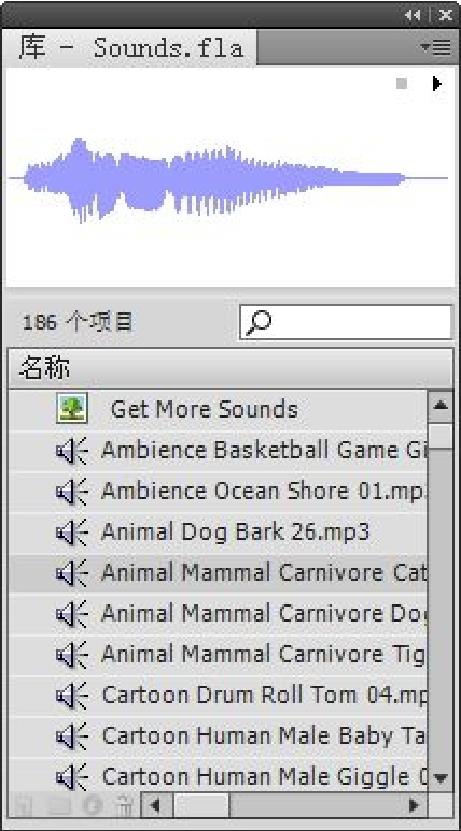Image resolution: width=461 pixels, height=831 pixels.
Task: Select the Animal Mammal Carnivore Cat item
Action: (218, 573)
